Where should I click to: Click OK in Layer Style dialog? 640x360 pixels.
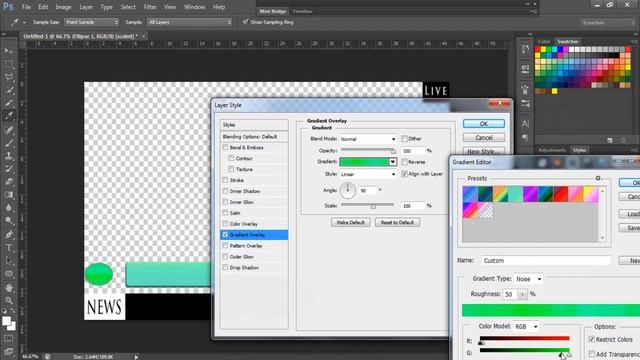[484, 124]
